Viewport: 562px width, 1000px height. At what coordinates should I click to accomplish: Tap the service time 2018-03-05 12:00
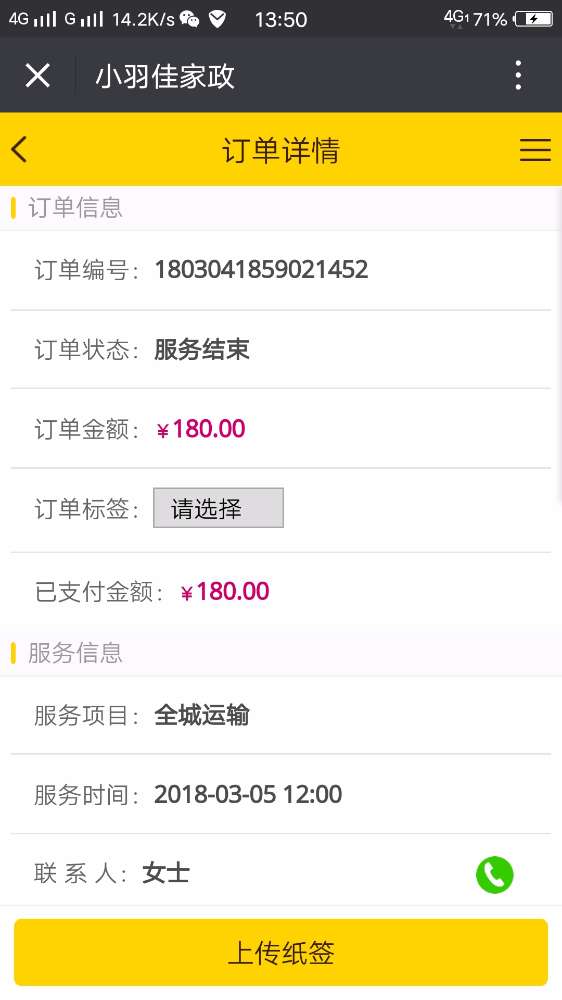(248, 795)
